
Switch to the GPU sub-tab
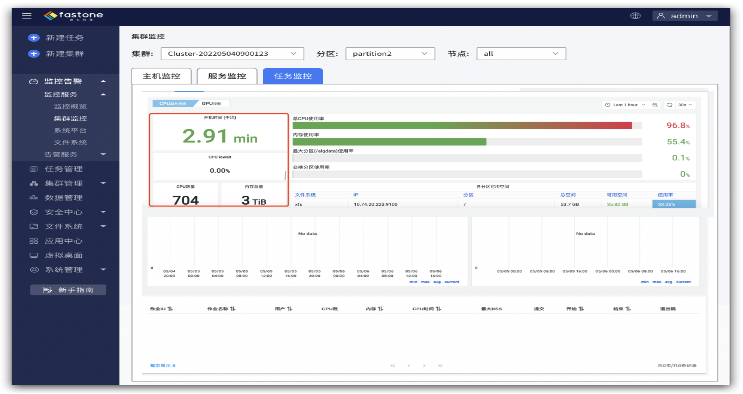[212, 103]
